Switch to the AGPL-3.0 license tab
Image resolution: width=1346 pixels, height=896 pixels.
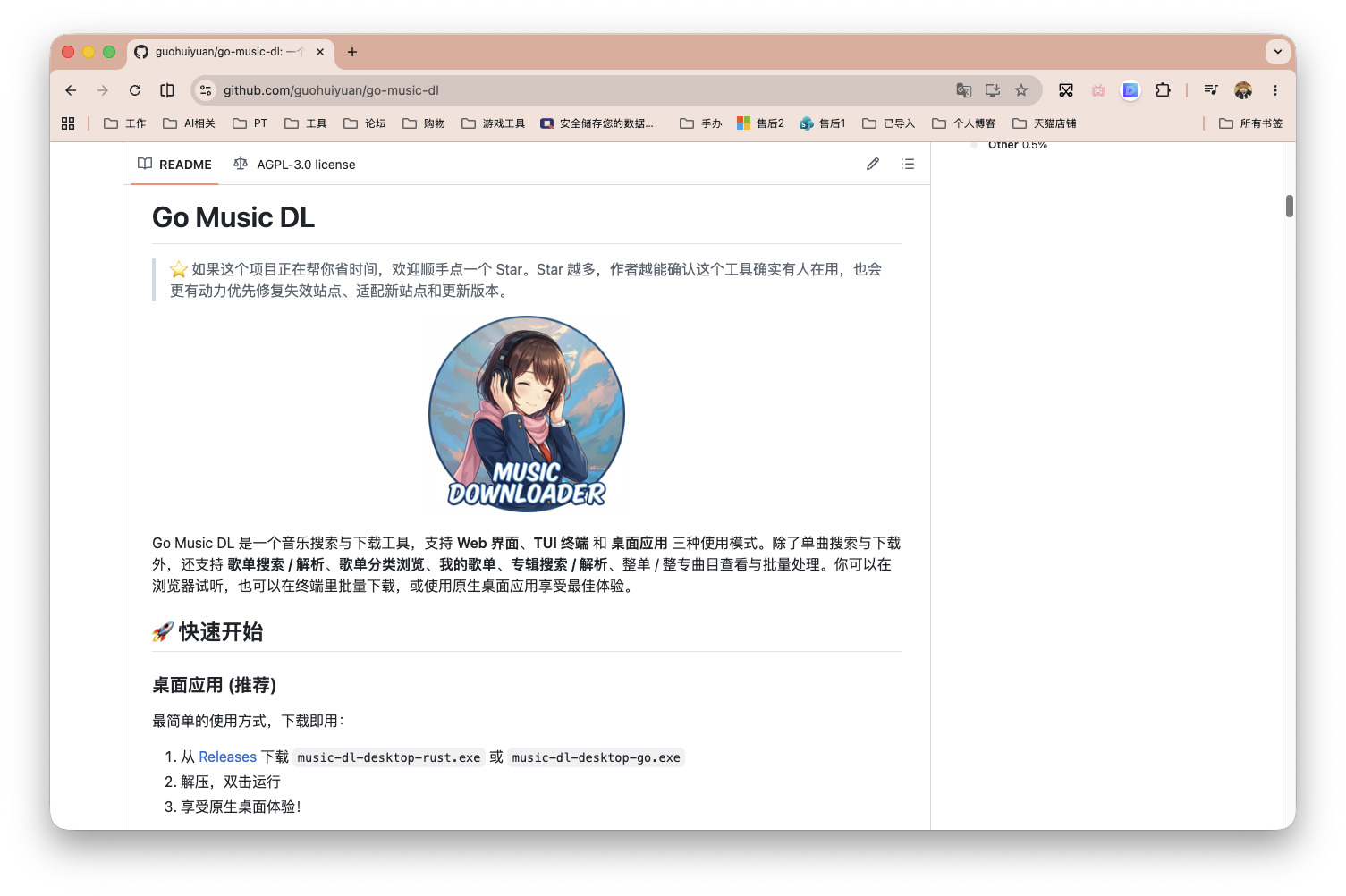coord(294,165)
